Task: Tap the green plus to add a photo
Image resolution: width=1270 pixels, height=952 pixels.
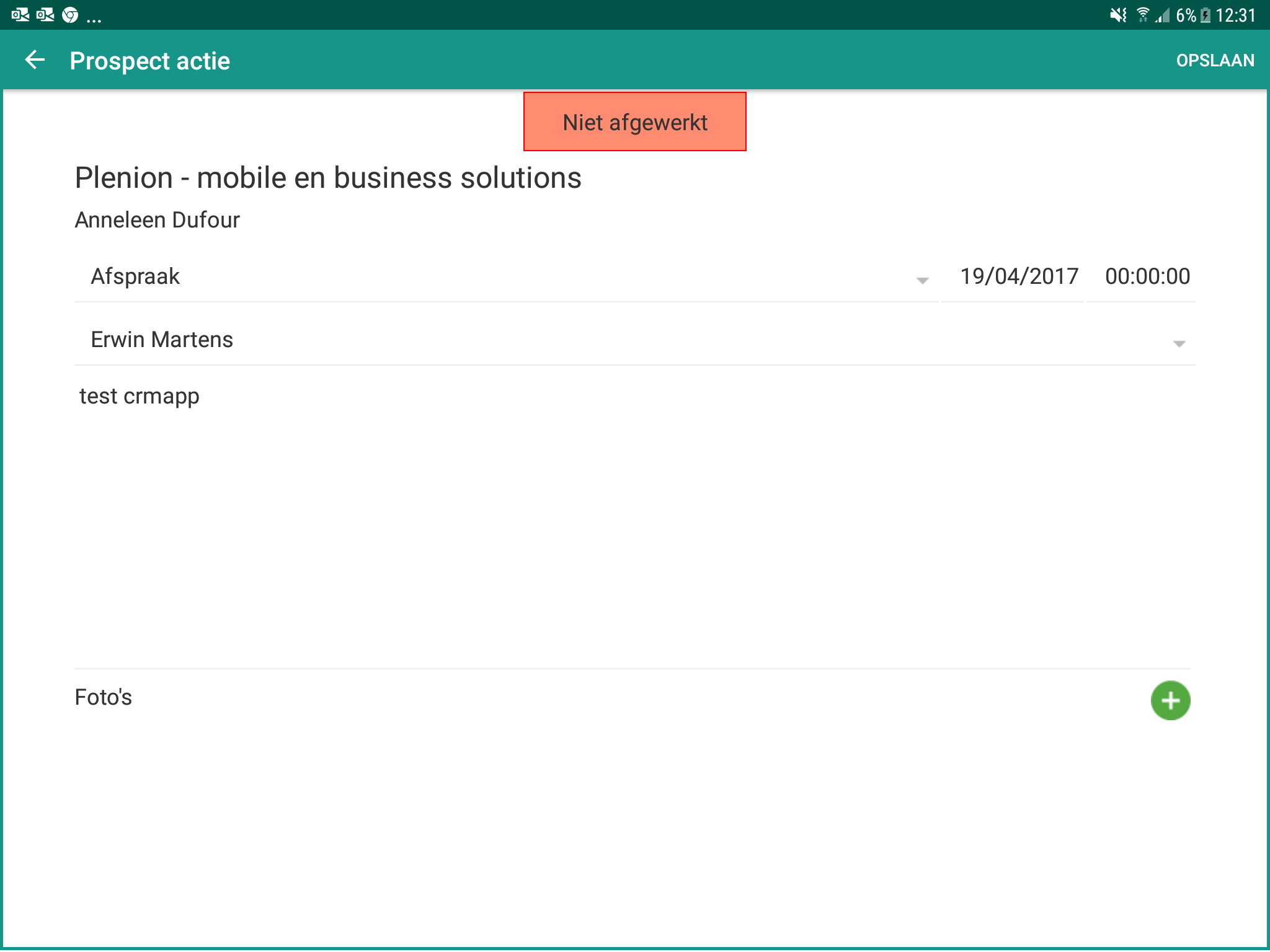Action: (1170, 699)
